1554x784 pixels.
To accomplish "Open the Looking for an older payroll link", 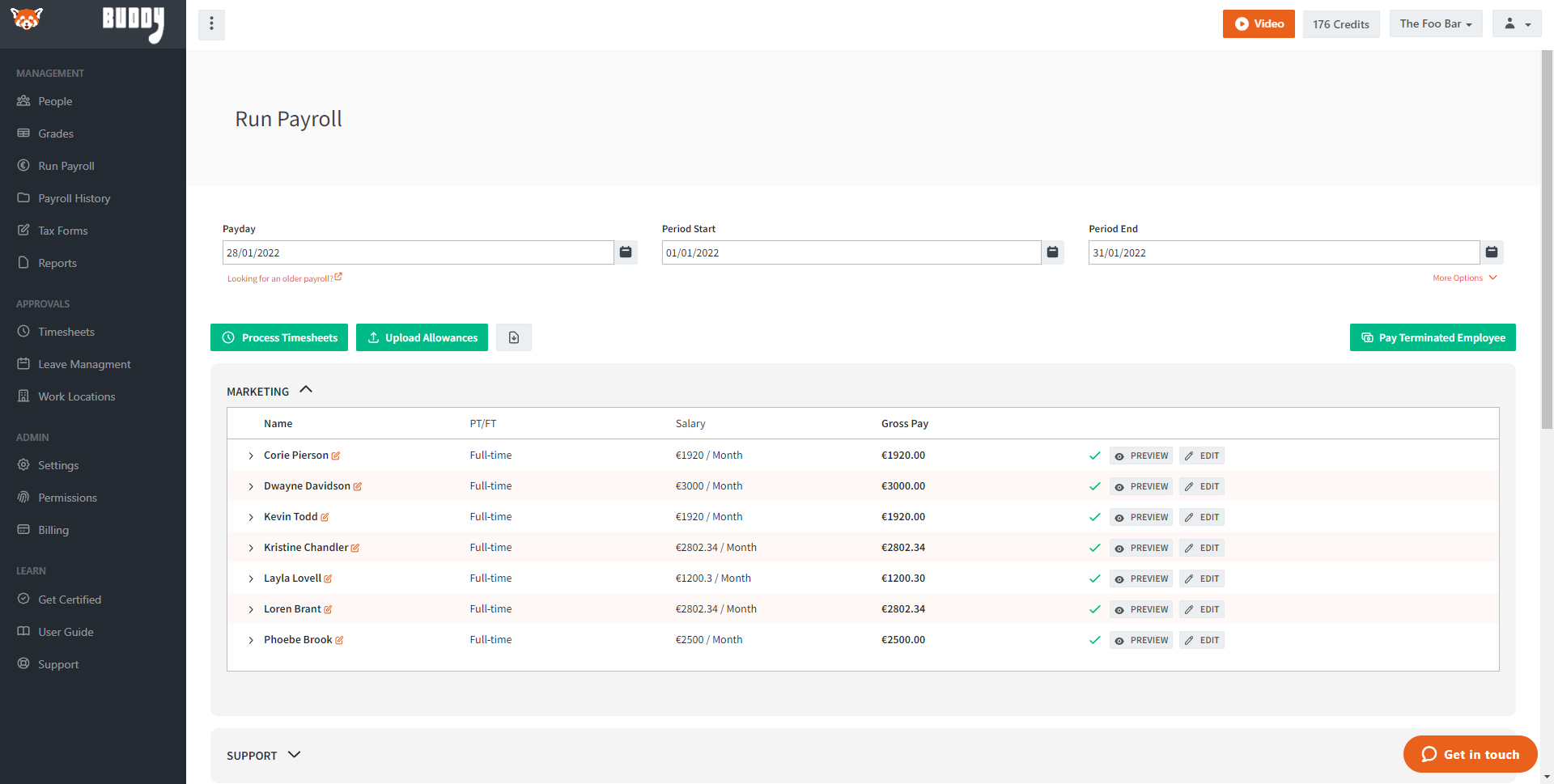I will point(284,278).
